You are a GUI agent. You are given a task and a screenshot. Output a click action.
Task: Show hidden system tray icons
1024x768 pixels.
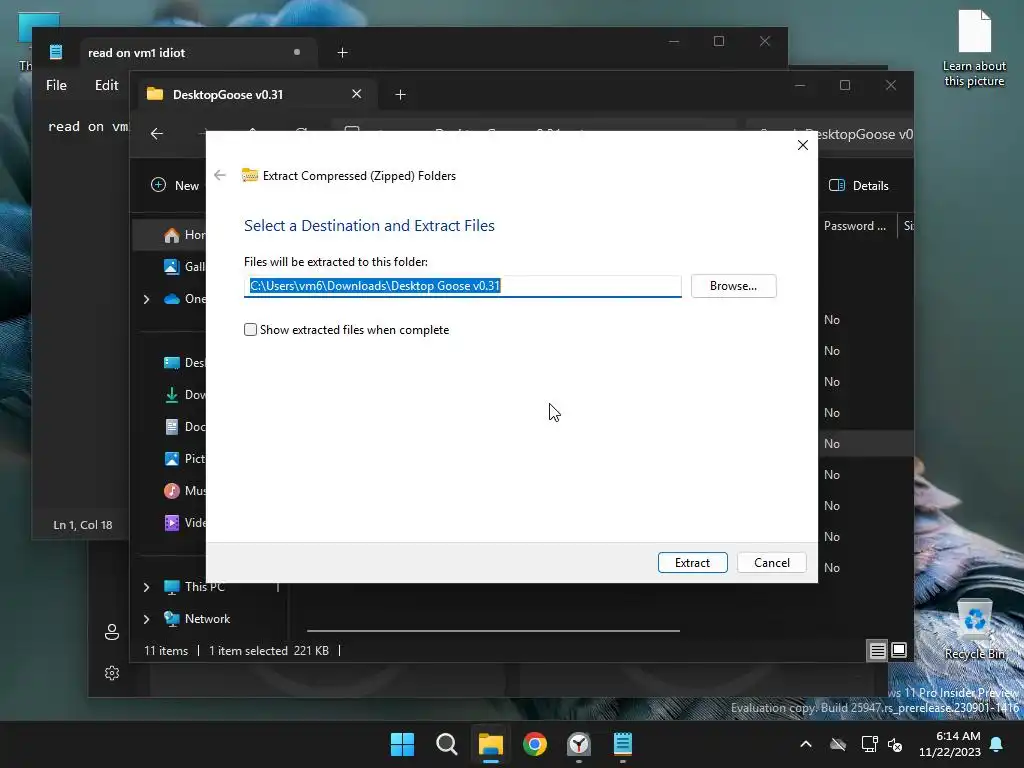coord(806,744)
